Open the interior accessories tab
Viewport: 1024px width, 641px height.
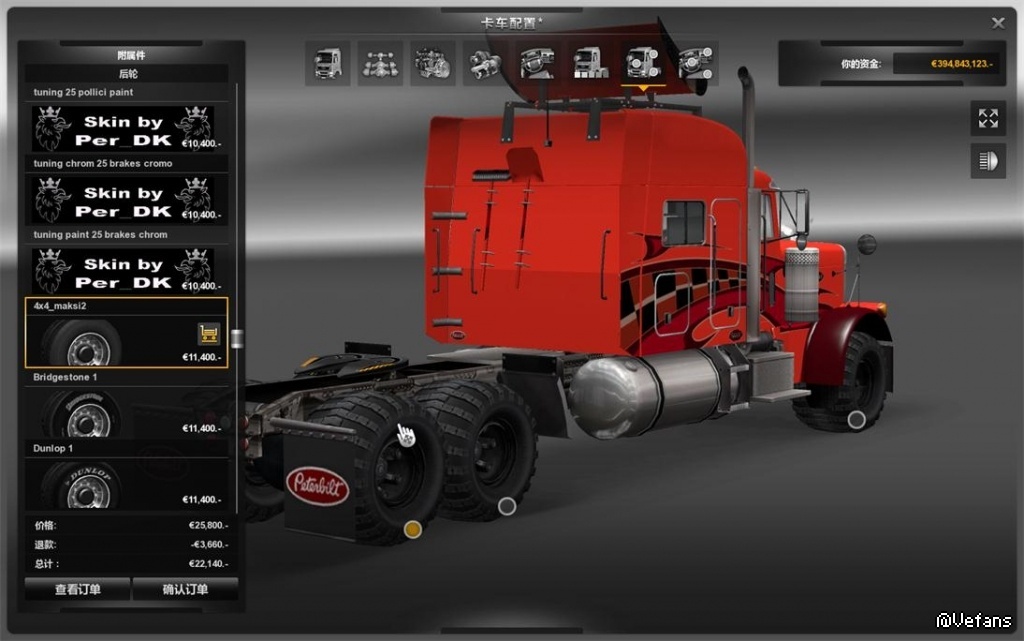coord(696,63)
